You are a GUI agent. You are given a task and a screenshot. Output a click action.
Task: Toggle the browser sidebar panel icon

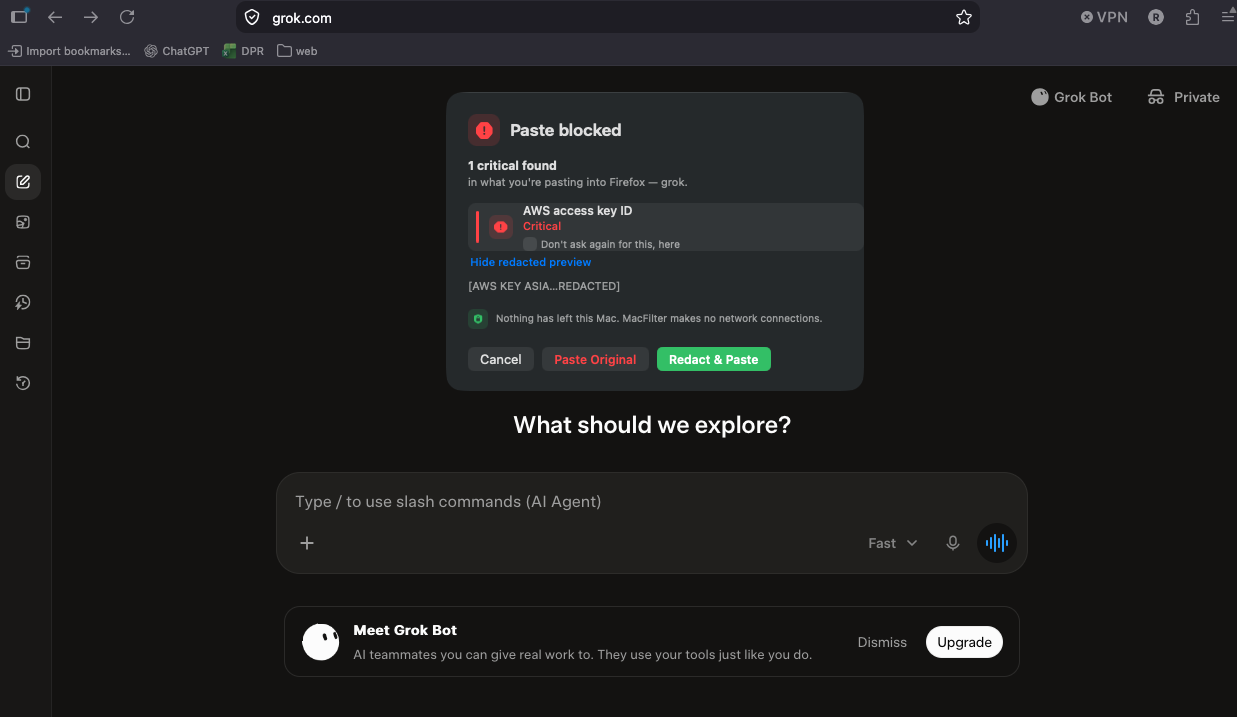[19, 17]
